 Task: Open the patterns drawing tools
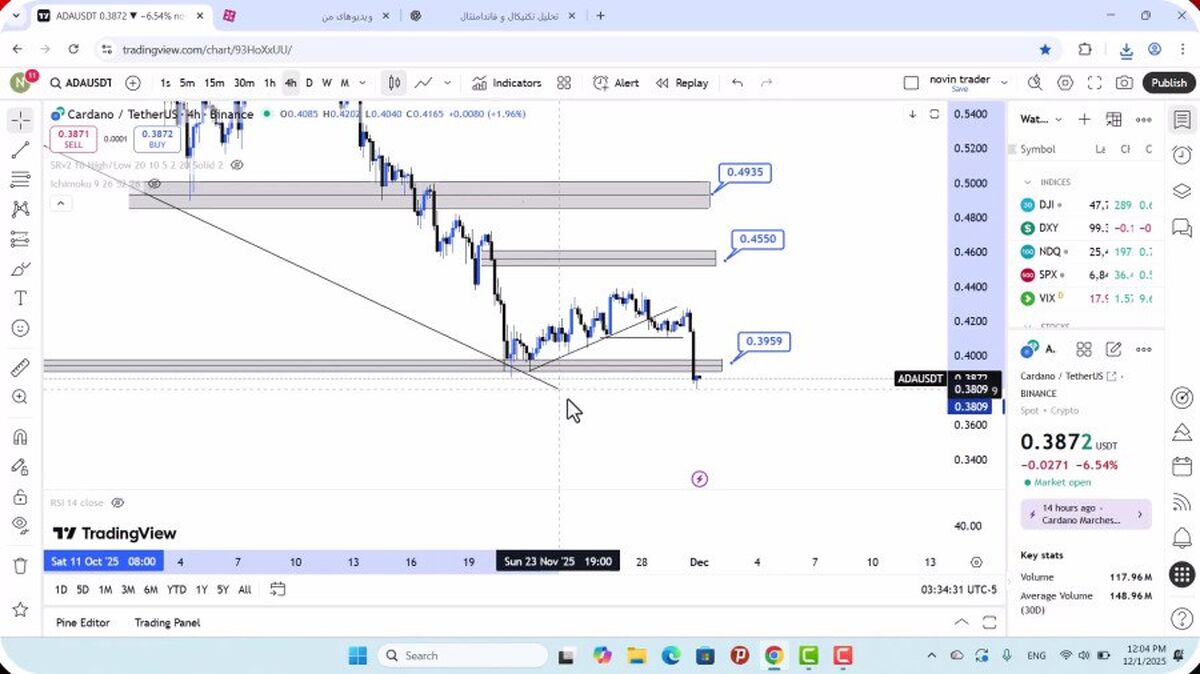pos(20,209)
